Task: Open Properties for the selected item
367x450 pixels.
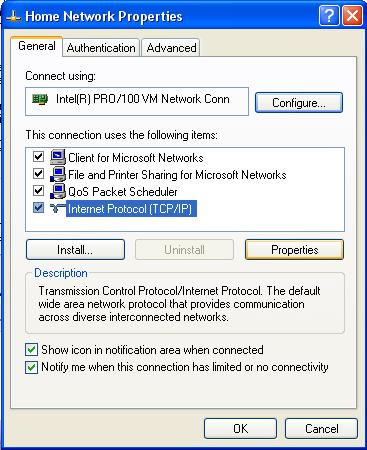Action: 294,250
